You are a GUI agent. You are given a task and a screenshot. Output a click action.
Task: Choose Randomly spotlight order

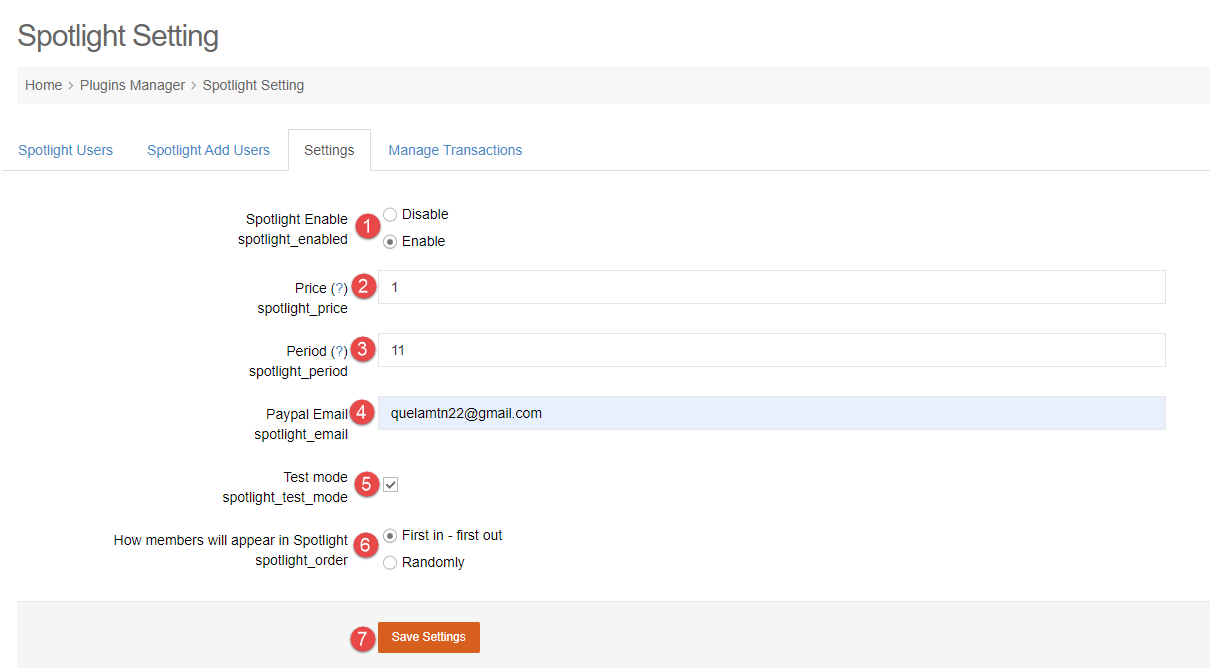coord(390,562)
